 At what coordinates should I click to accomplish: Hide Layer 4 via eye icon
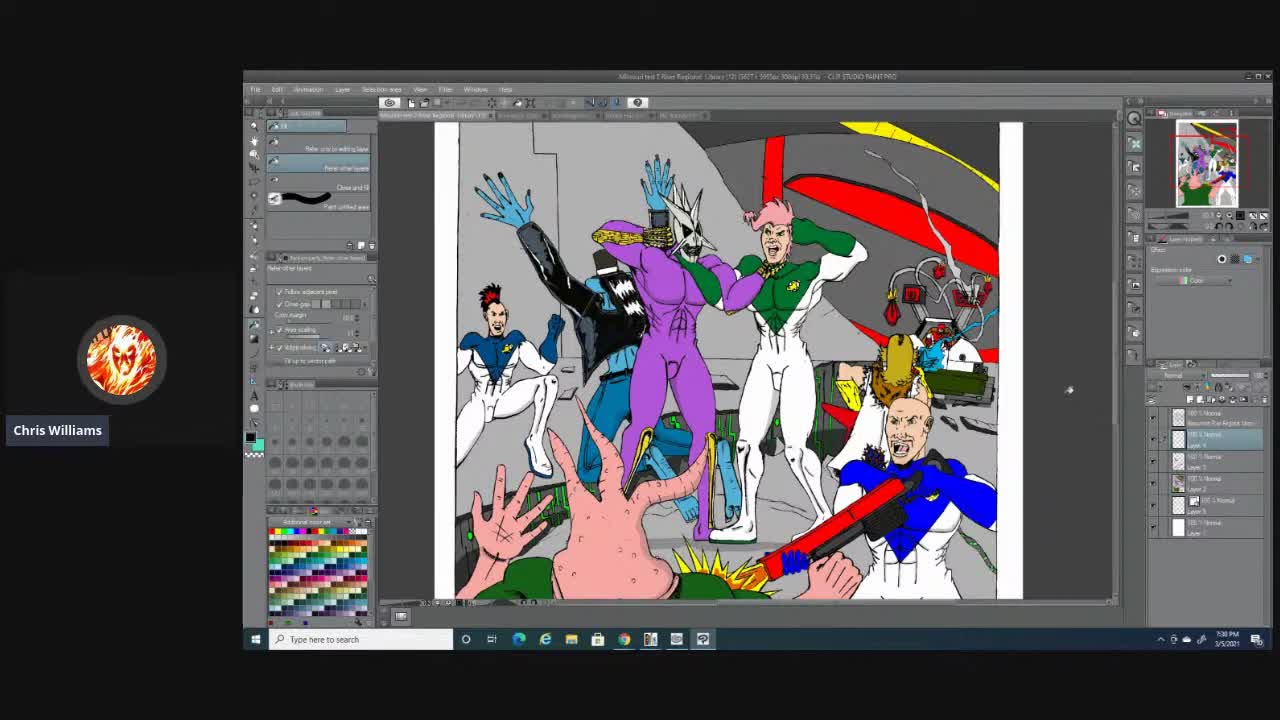(x=1153, y=439)
